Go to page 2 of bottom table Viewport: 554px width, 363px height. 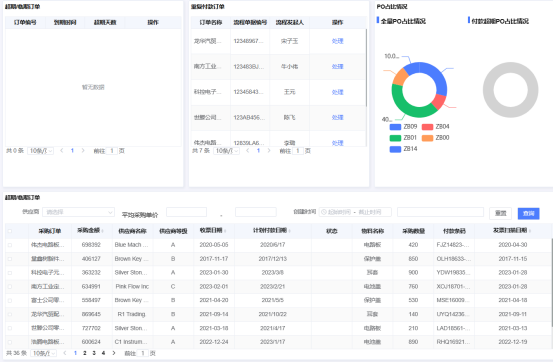click(85, 353)
